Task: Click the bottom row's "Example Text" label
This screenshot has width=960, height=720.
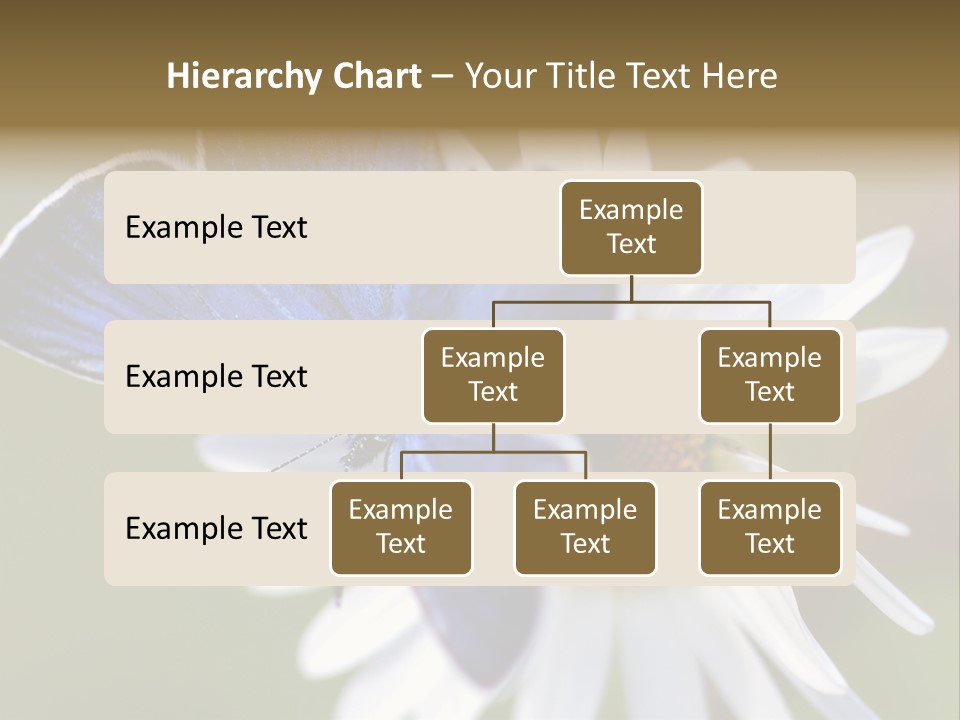Action: pyautogui.click(x=216, y=528)
